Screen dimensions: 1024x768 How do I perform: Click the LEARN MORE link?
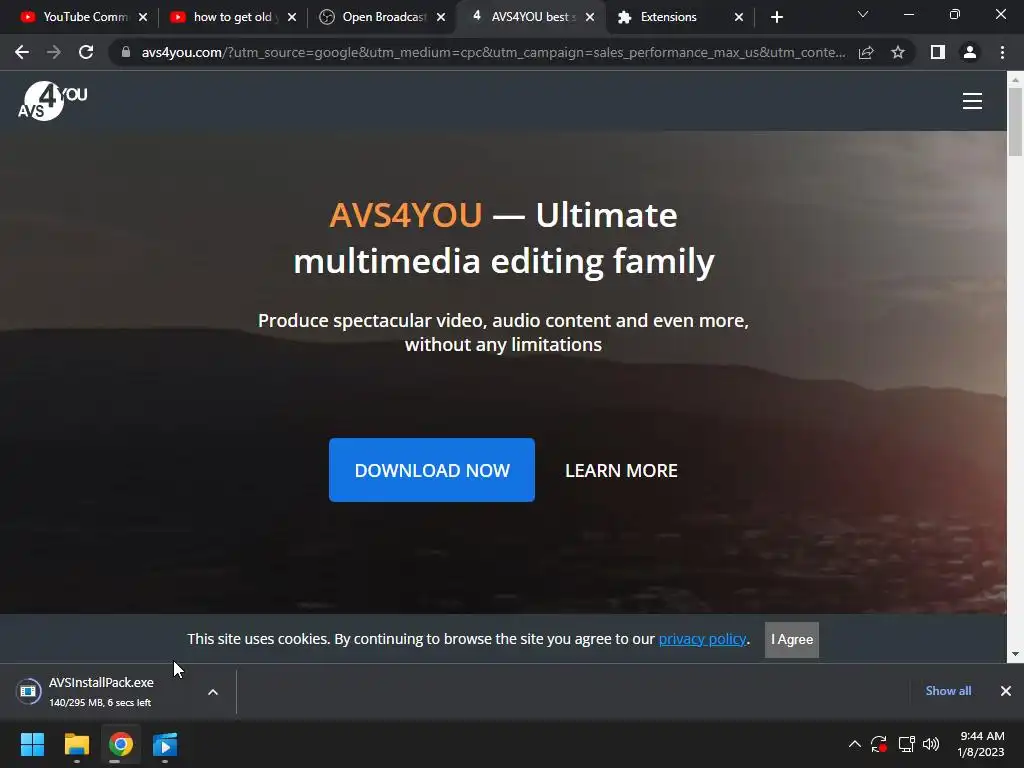coord(621,471)
